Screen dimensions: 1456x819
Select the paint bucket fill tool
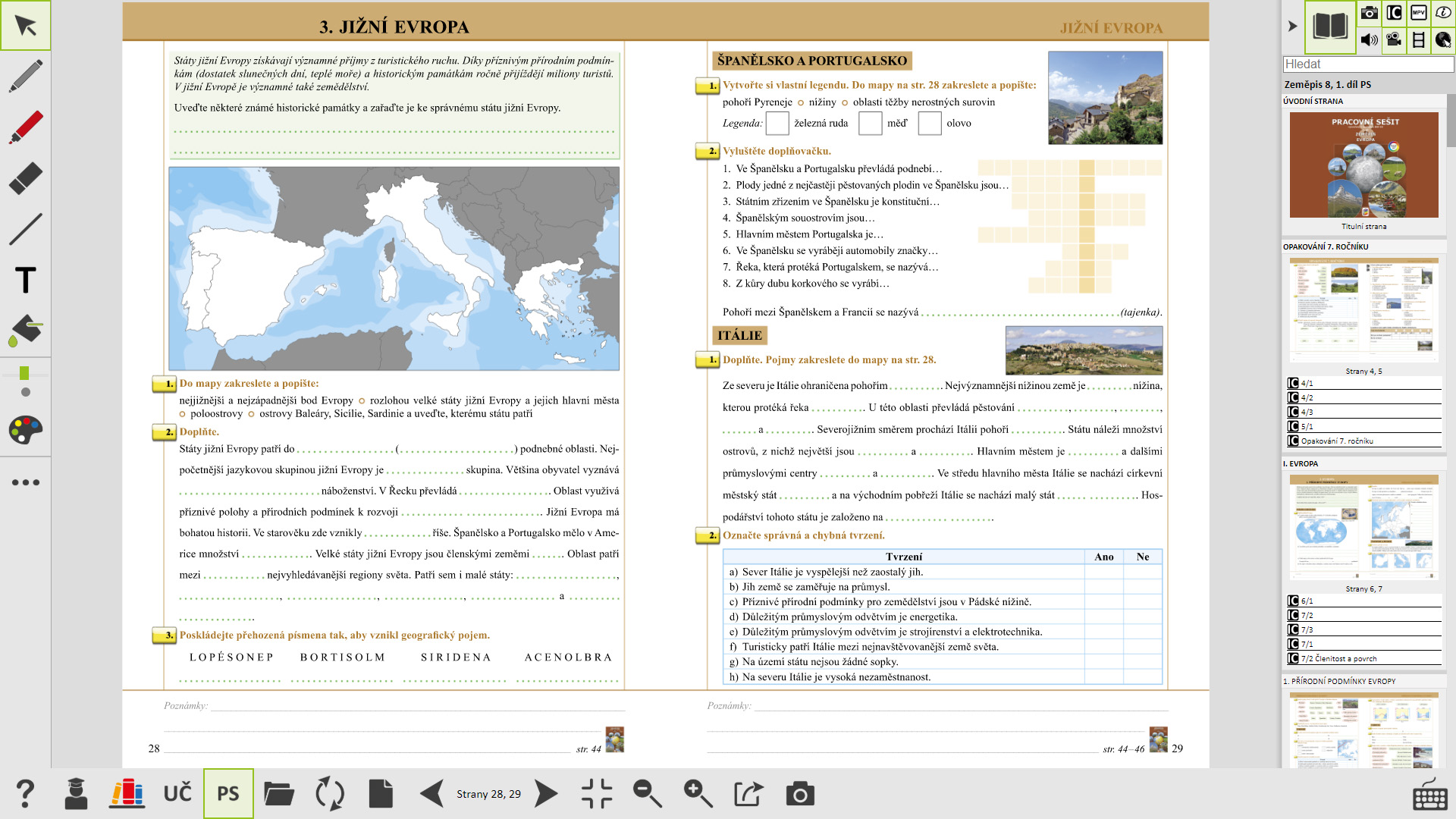pos(26,331)
